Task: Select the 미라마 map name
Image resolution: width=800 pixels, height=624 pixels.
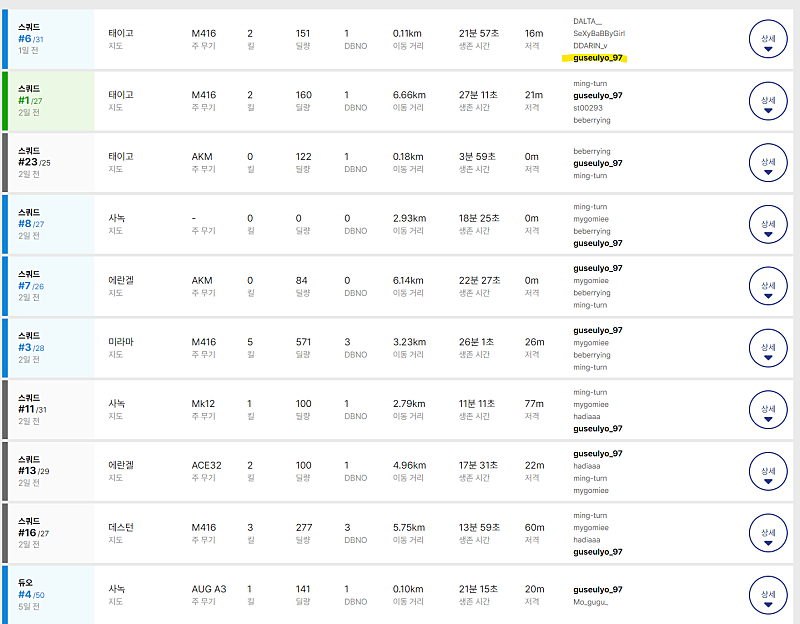Action: pos(121,342)
